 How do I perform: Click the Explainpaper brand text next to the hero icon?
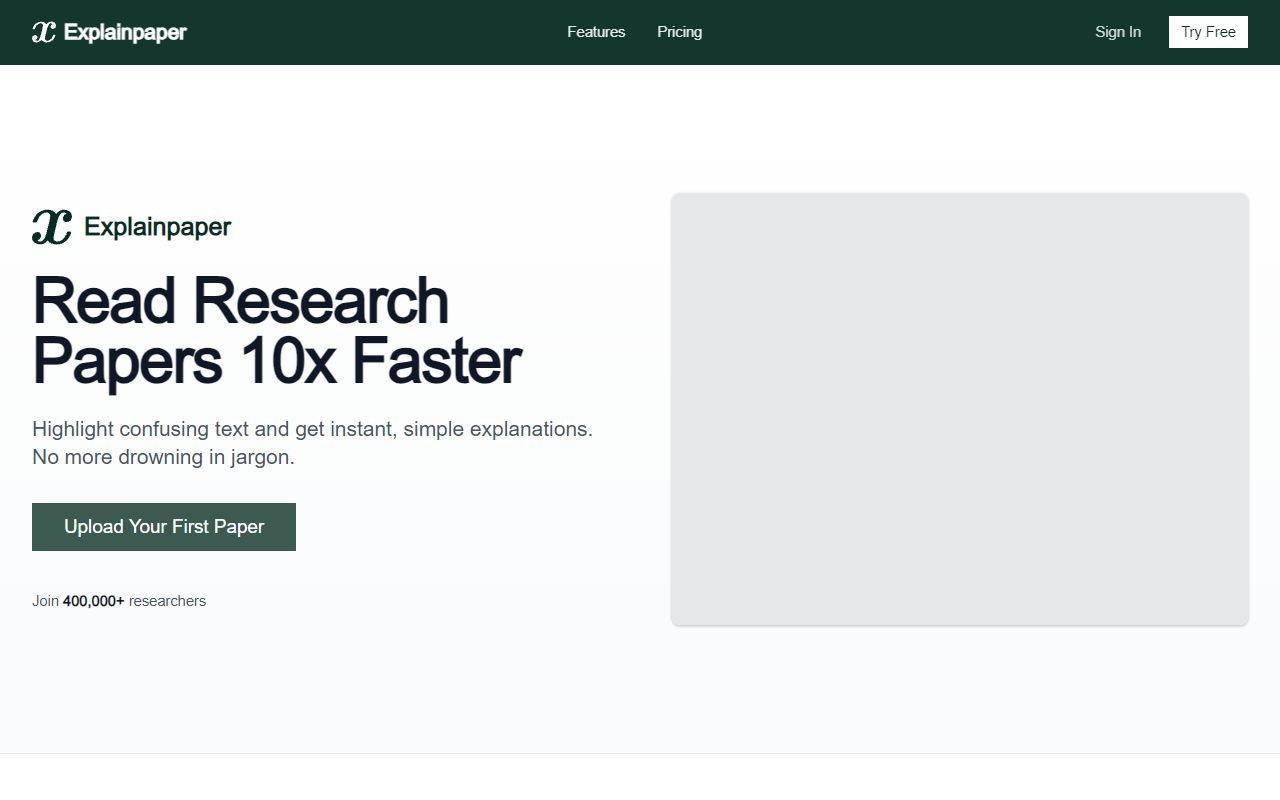157,226
